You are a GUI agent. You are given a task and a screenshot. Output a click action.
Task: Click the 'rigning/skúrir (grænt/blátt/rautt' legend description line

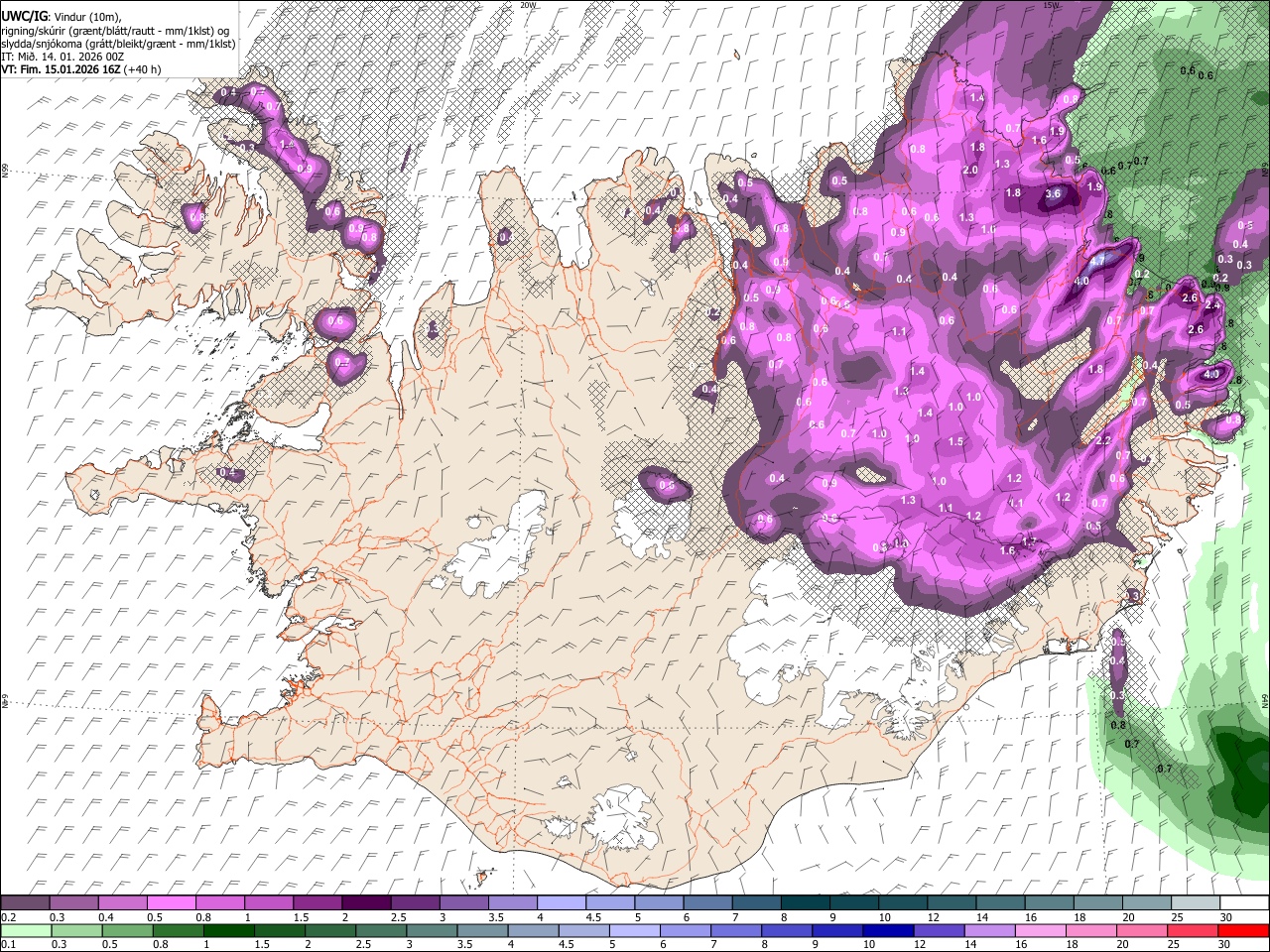(117, 30)
